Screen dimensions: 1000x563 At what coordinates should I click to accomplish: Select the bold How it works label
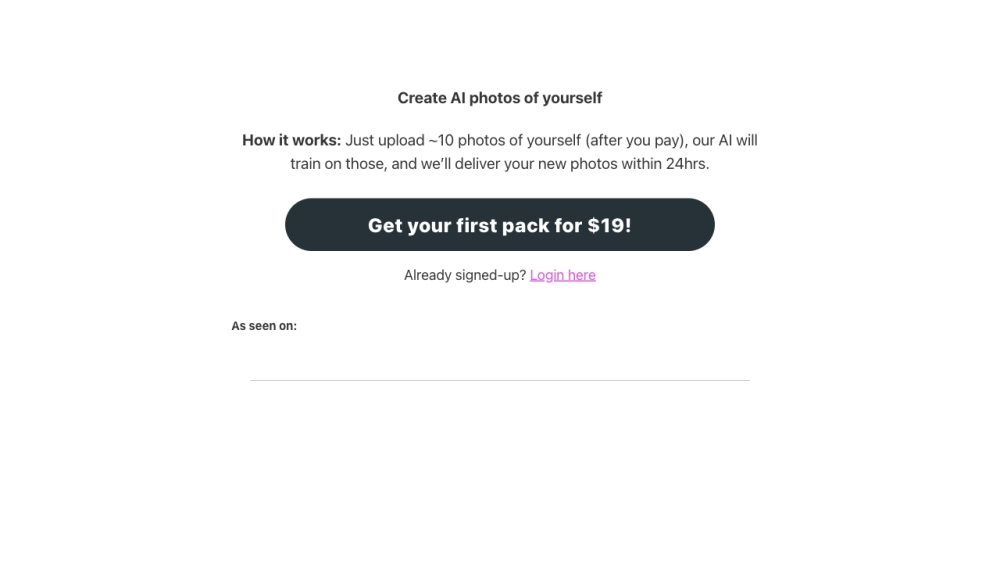(291, 141)
